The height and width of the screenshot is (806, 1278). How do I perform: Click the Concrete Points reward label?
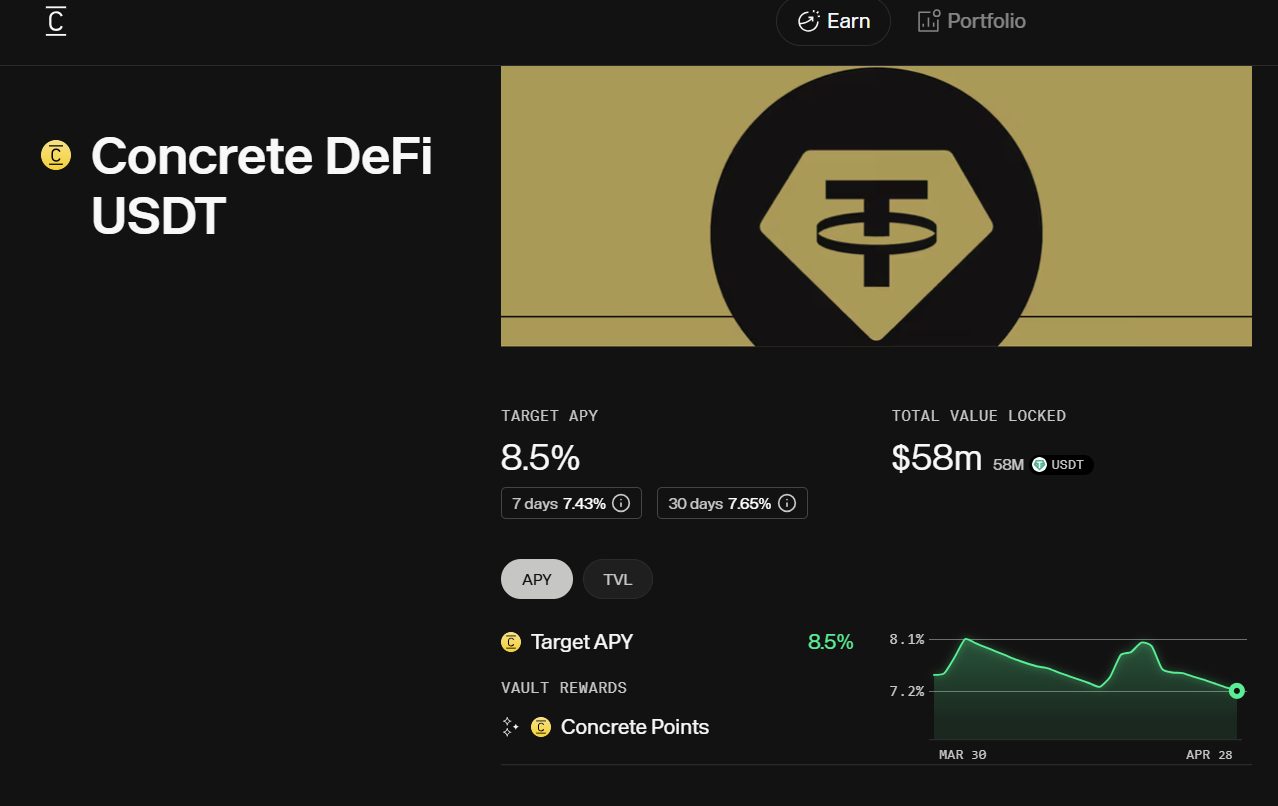tap(635, 727)
